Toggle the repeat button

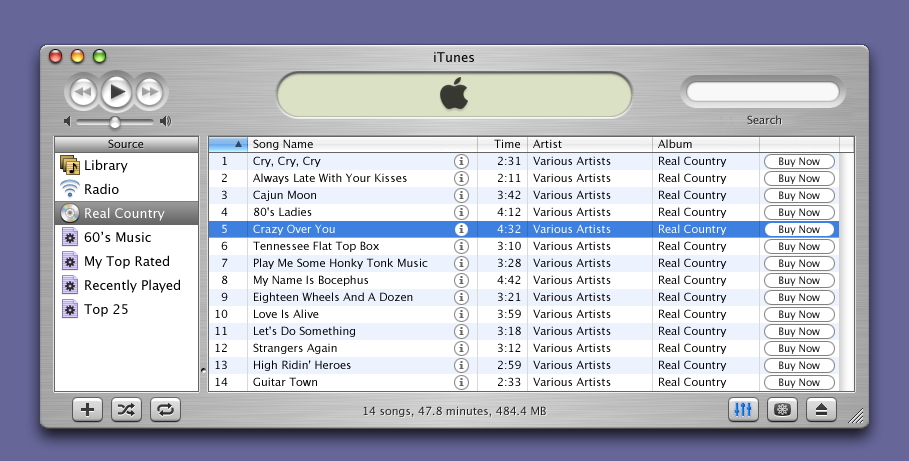point(165,410)
